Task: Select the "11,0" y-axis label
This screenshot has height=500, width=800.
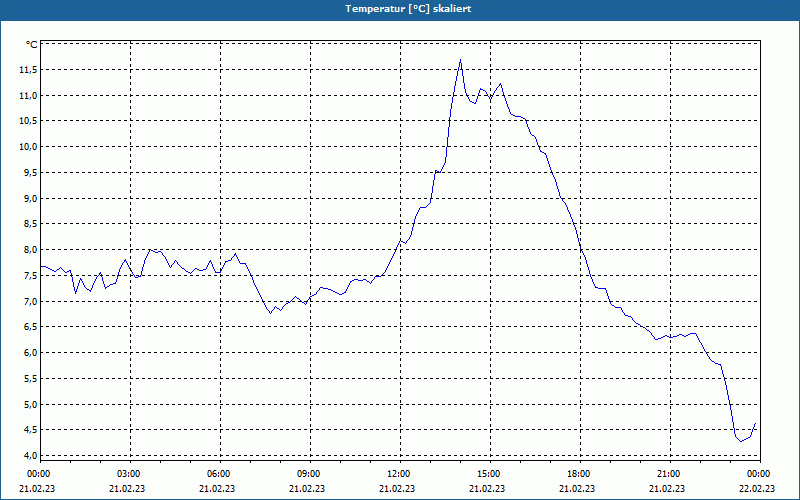Action: point(28,95)
